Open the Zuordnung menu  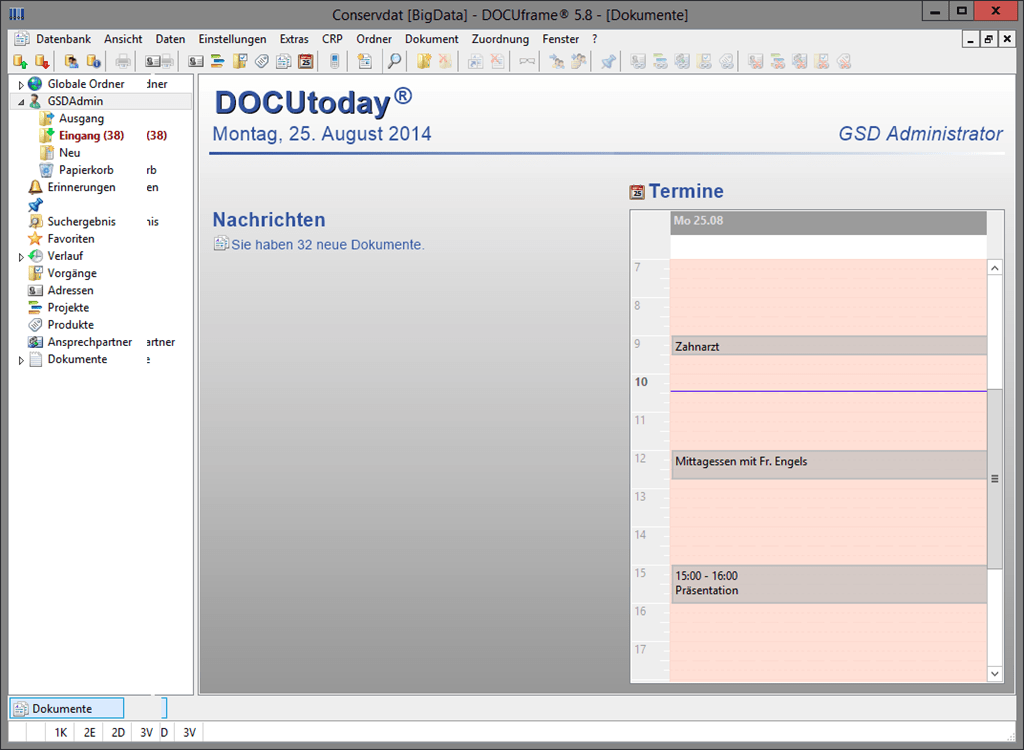pyautogui.click(x=500, y=39)
